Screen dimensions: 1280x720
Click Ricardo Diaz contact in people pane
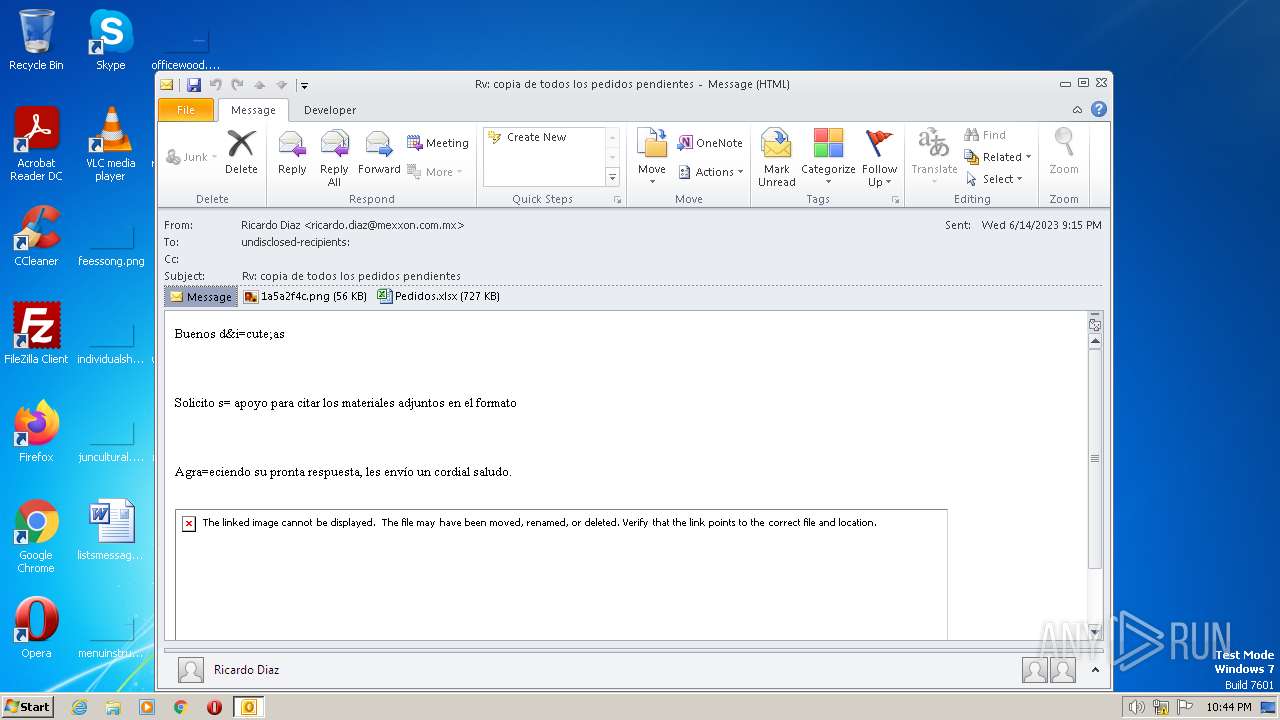[246, 670]
